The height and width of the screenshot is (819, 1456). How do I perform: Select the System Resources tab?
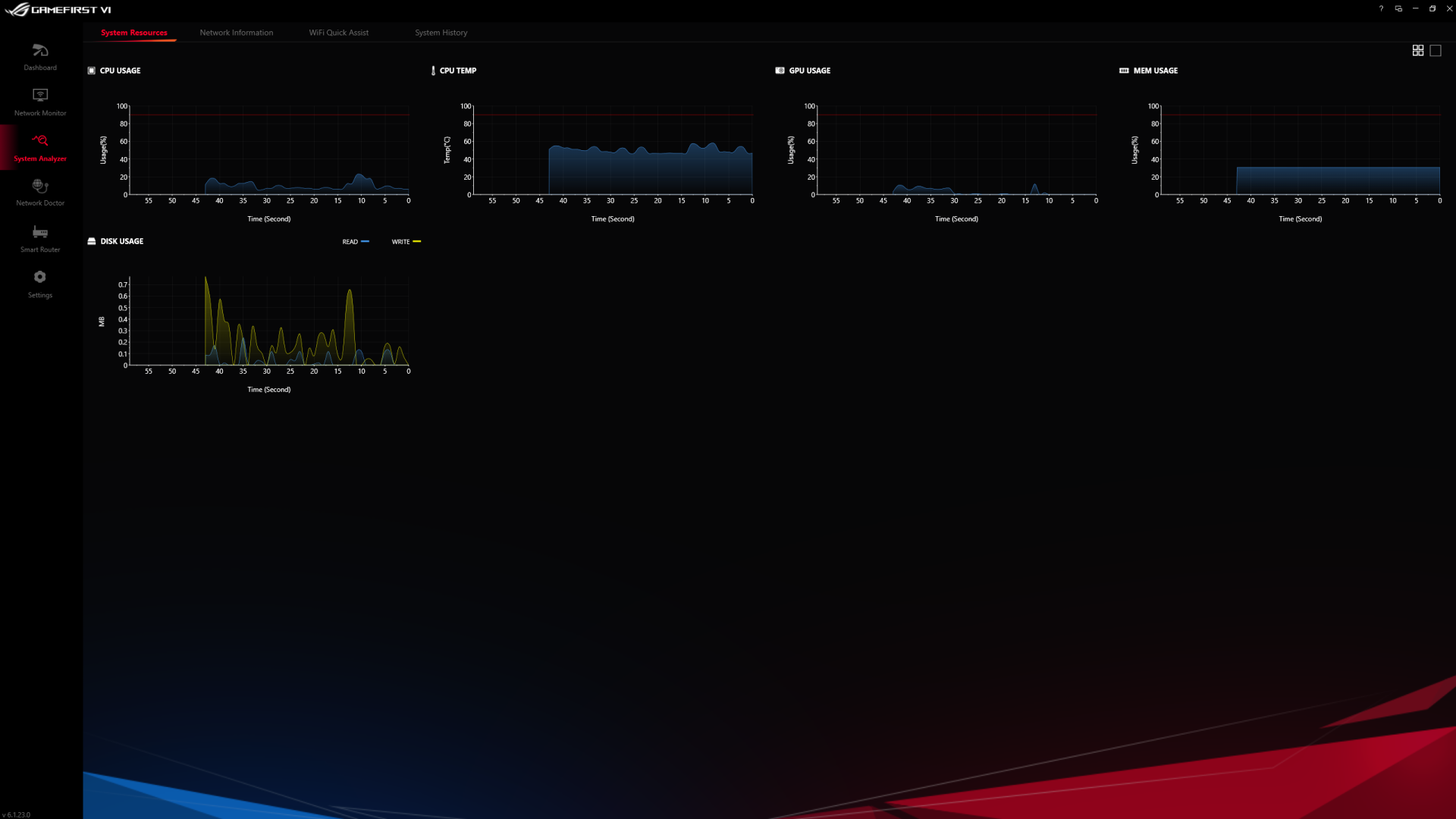(x=134, y=33)
